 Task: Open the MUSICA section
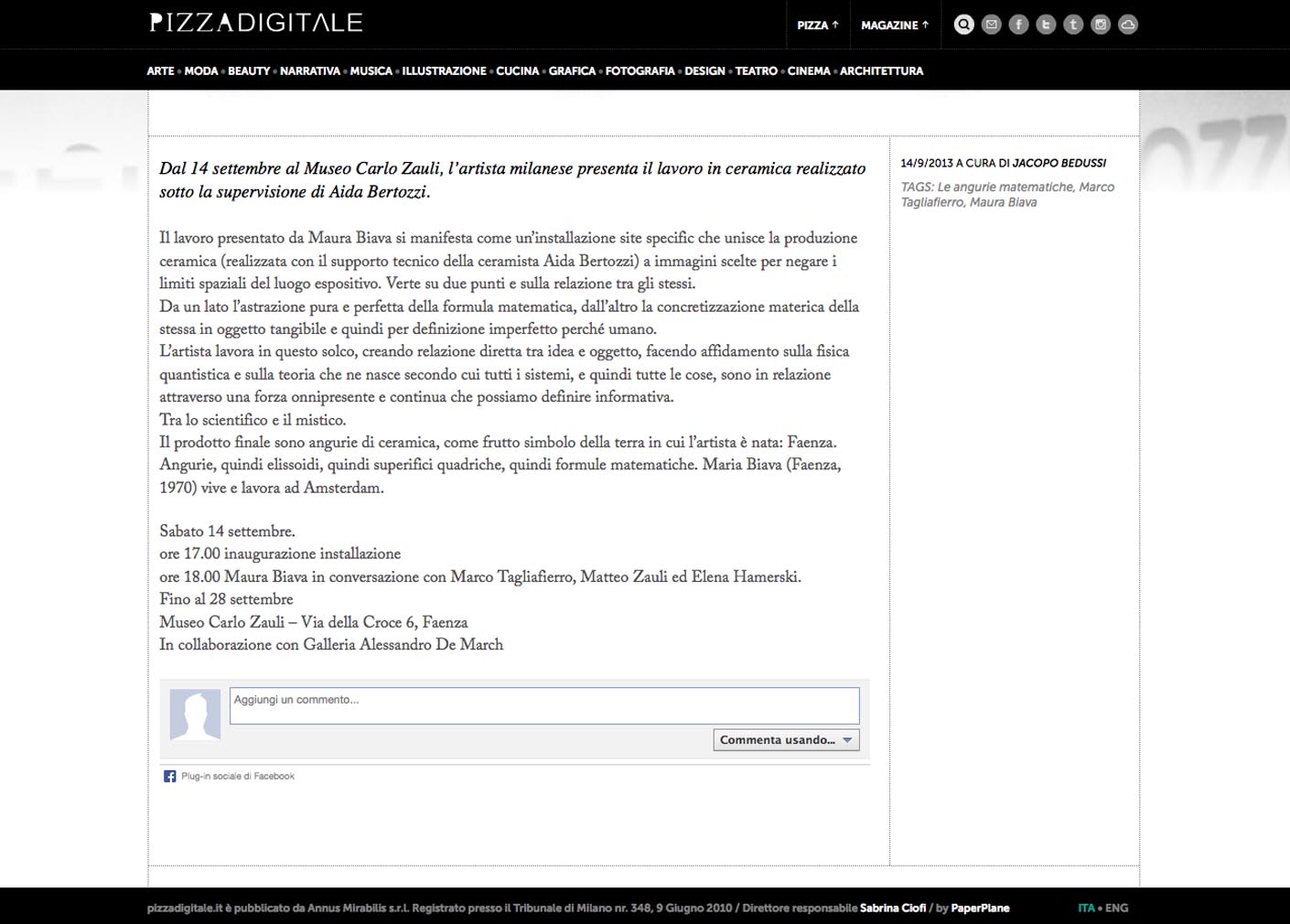click(371, 70)
